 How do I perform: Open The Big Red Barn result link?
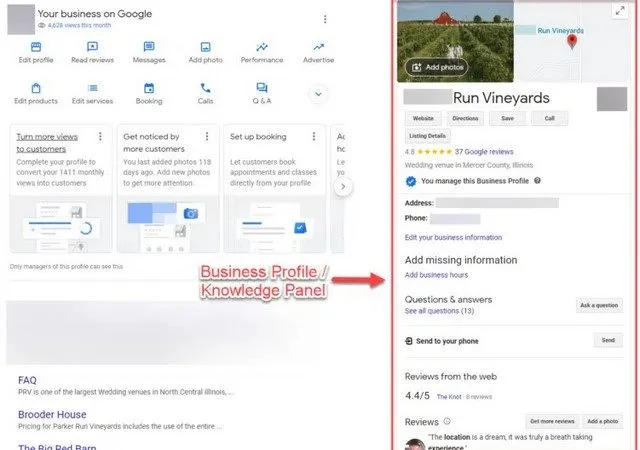[57, 447]
